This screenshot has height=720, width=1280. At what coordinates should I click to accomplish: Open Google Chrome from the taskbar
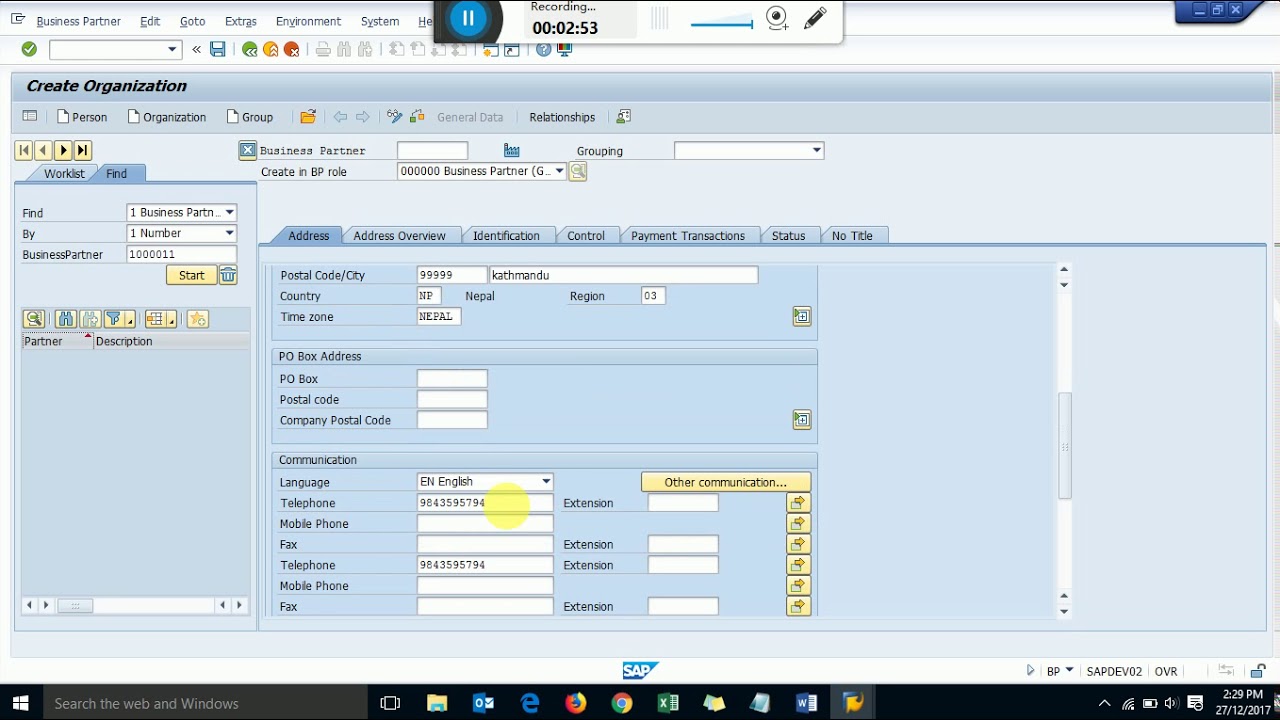pyautogui.click(x=622, y=703)
